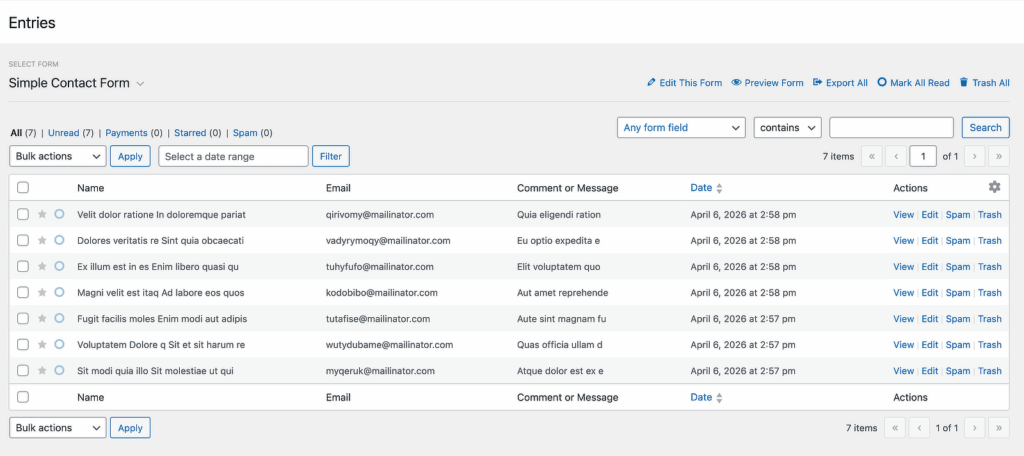This screenshot has width=1024, height=456.
Task: Mark kodobibo@mailinator.com entry as read
Action: tap(59, 293)
